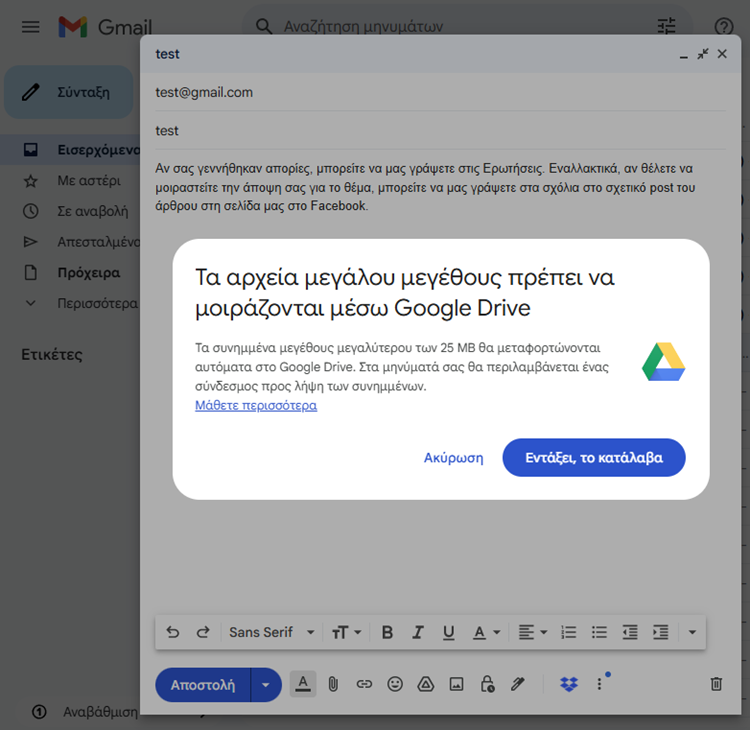Screen dimensions: 750x730
Task: Open the Εισερχόμενα inbox folder
Action: [70, 150]
